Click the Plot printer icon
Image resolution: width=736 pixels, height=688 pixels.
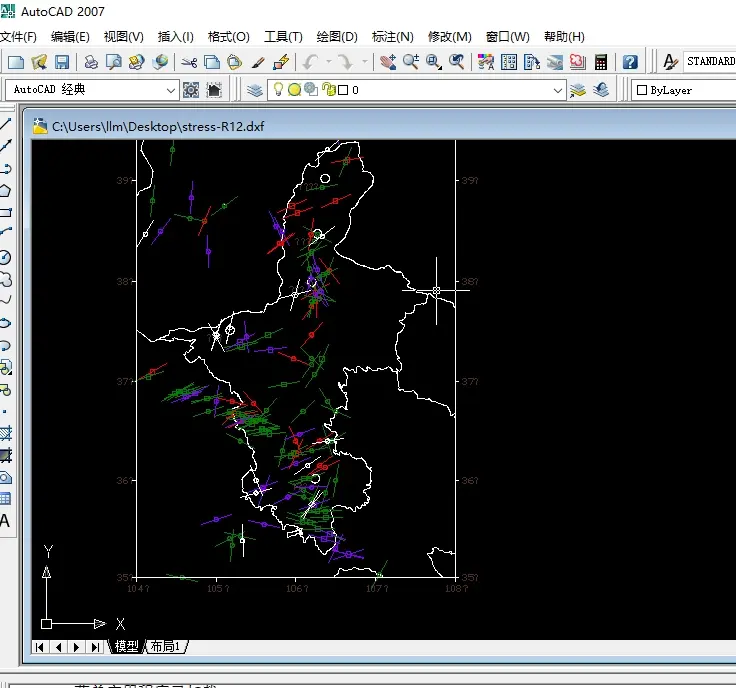[x=91, y=61]
